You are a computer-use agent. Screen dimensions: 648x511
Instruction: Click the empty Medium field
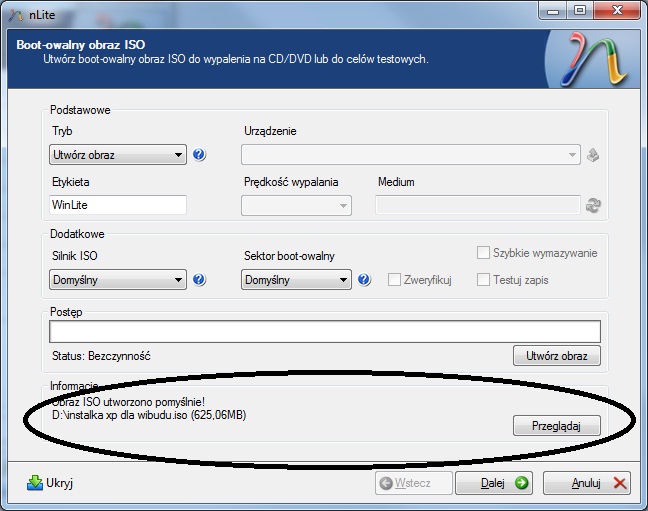coord(478,205)
